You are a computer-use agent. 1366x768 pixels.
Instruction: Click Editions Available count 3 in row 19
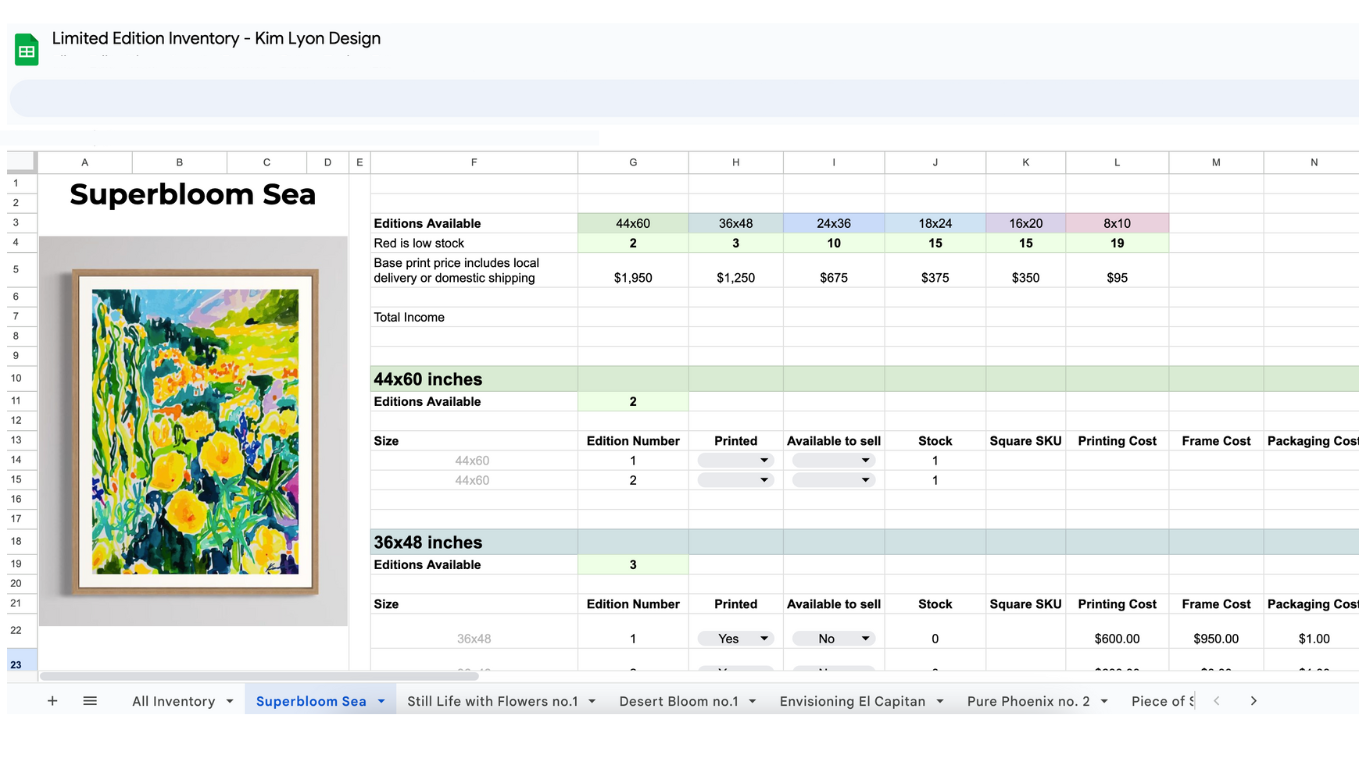coord(633,565)
